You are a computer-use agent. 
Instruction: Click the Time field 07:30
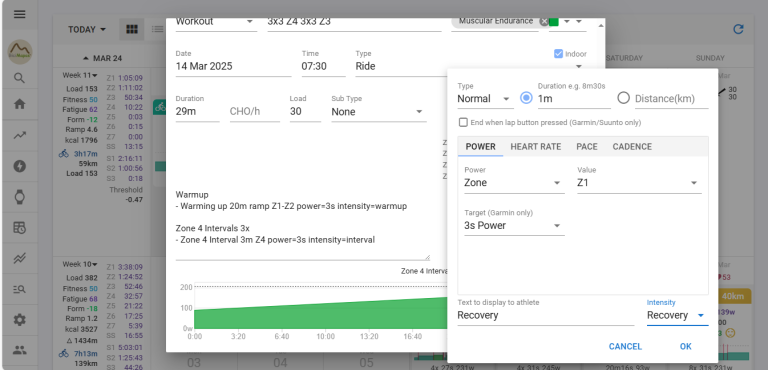(323, 66)
